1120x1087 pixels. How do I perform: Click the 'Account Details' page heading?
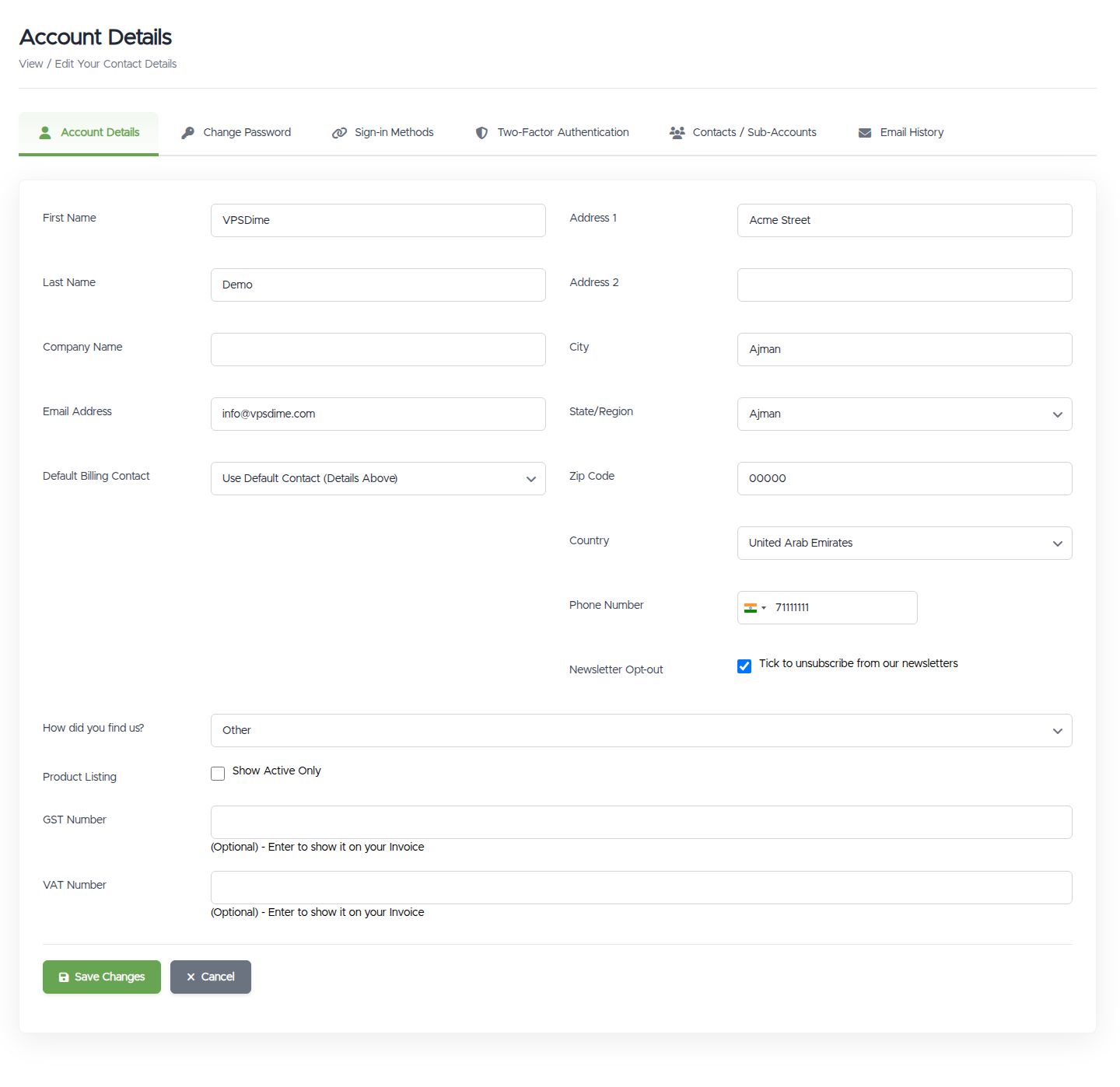(x=96, y=37)
